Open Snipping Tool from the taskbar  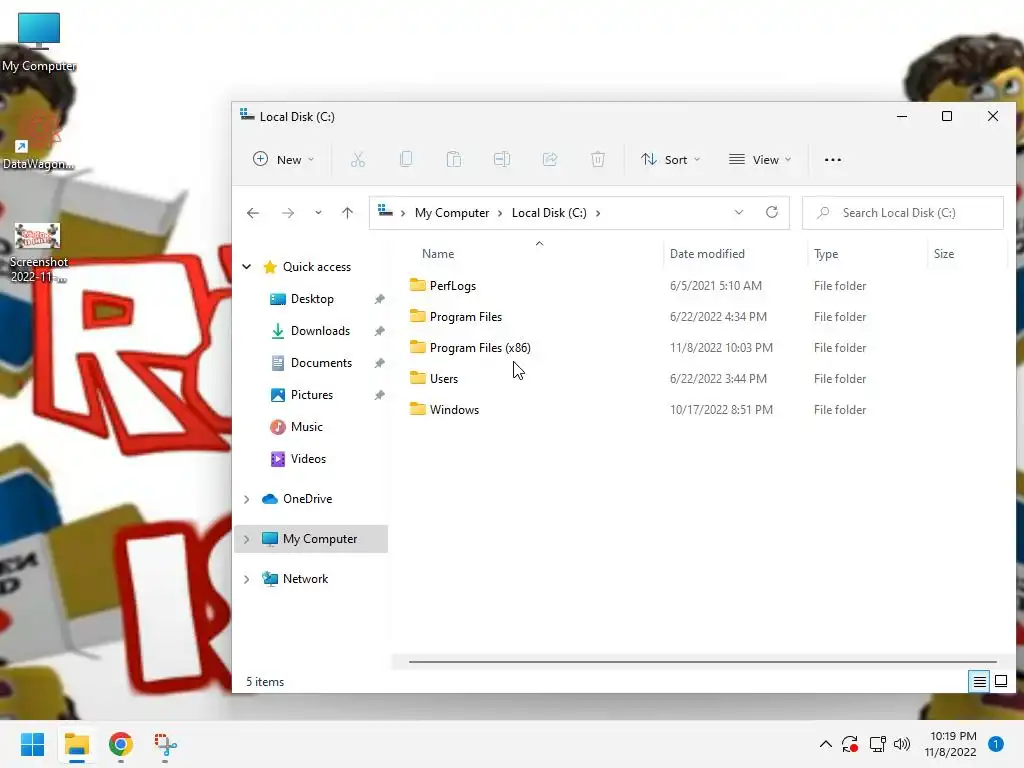pyautogui.click(x=165, y=744)
